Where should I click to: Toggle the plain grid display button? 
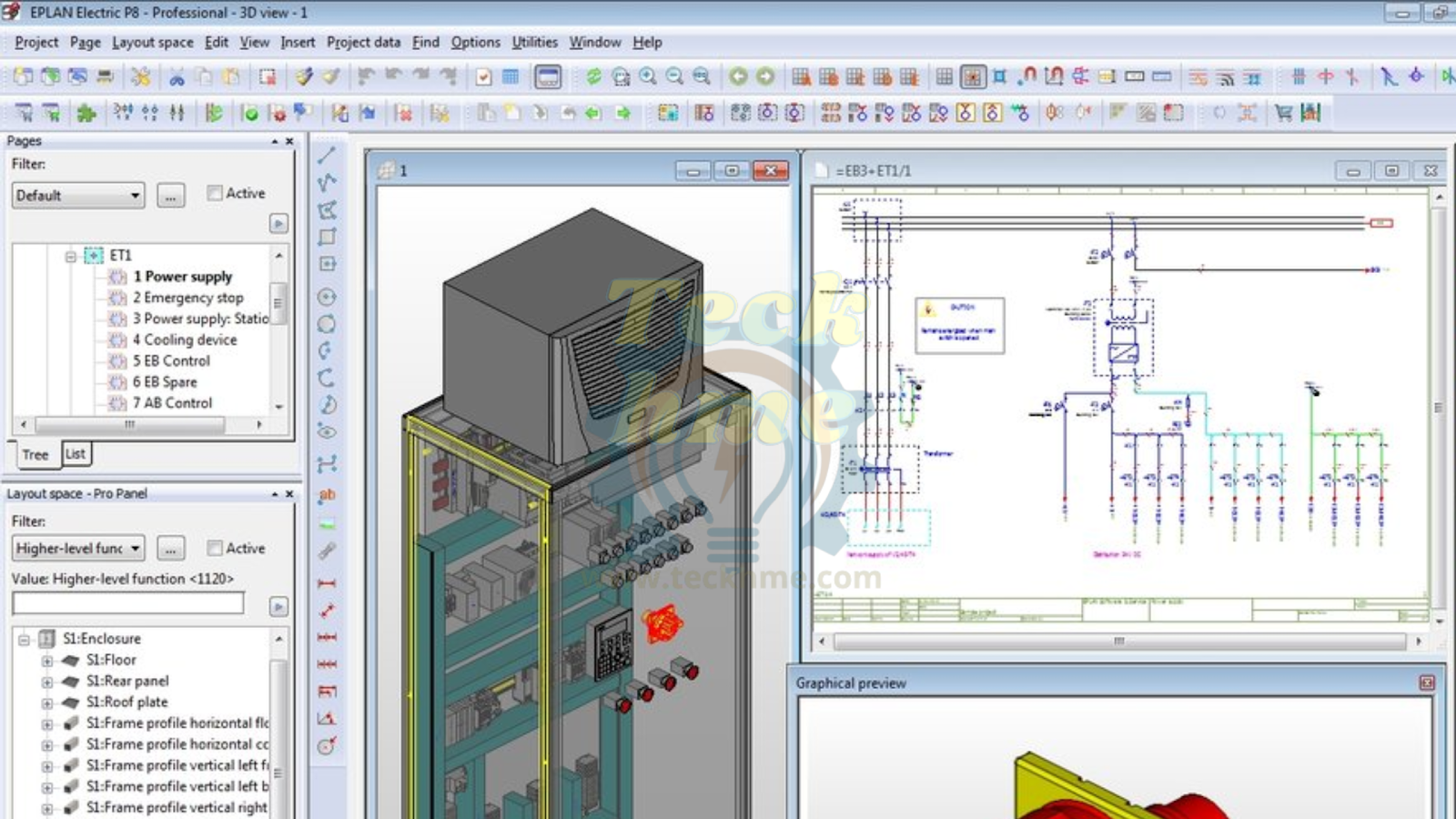click(x=945, y=77)
